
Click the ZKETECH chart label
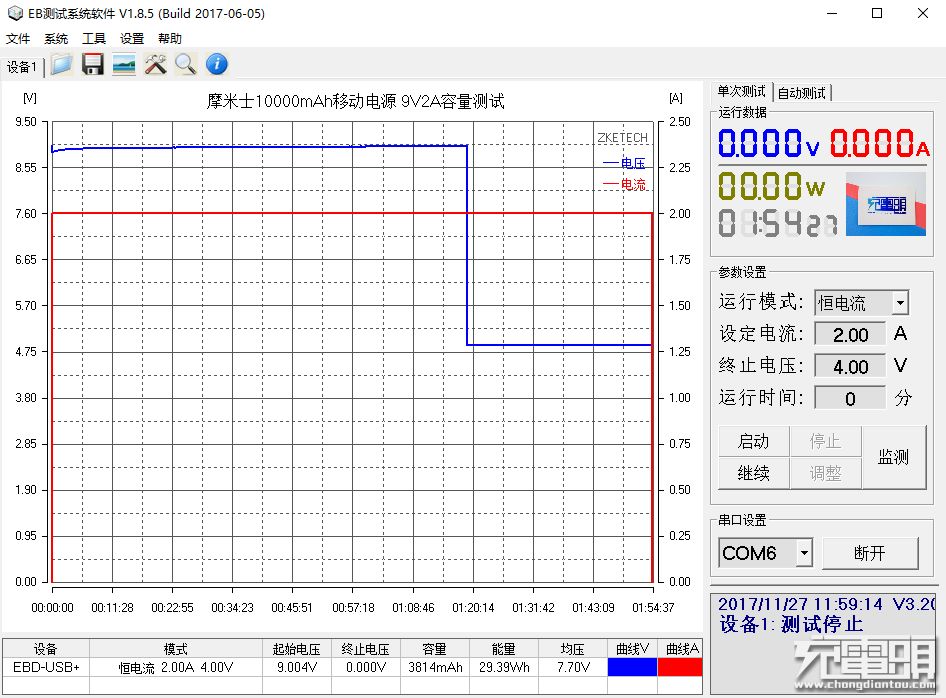(622, 138)
